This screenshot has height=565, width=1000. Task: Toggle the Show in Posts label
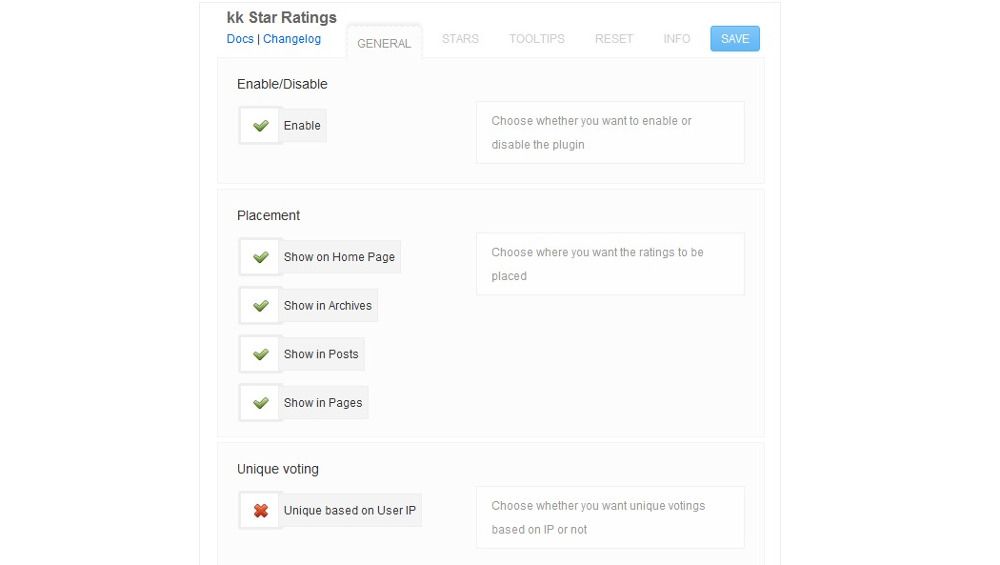tap(321, 354)
